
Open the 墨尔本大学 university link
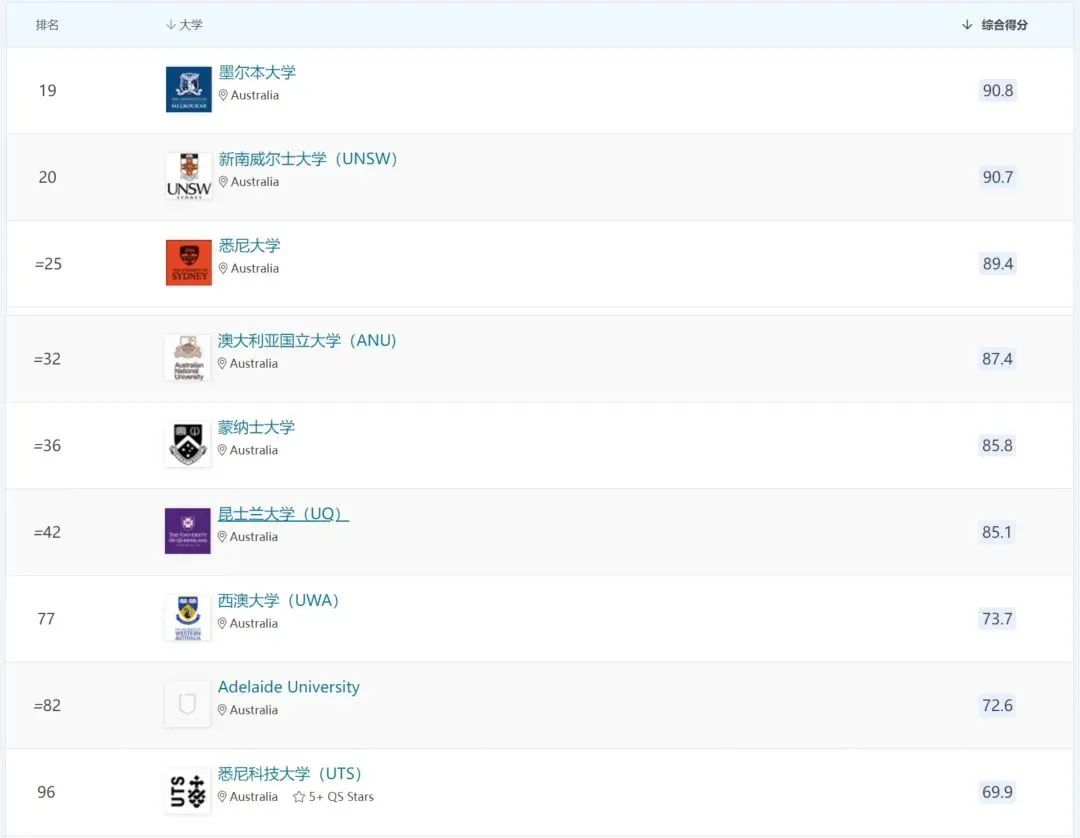coord(257,71)
